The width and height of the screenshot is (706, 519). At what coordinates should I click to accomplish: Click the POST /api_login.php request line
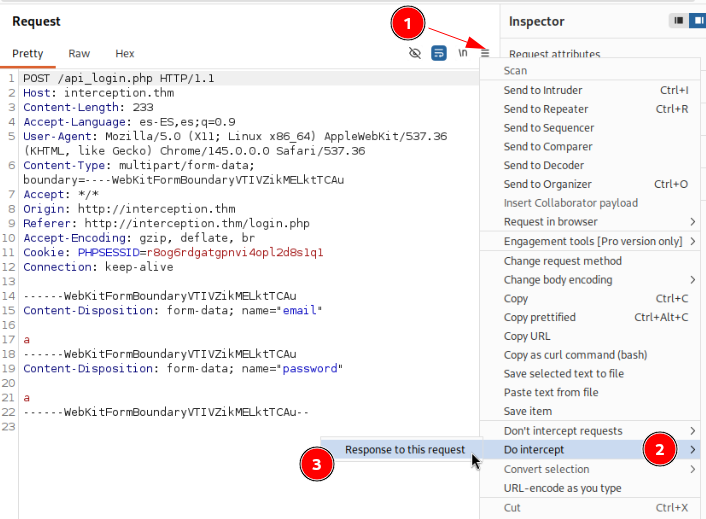click(x=118, y=78)
